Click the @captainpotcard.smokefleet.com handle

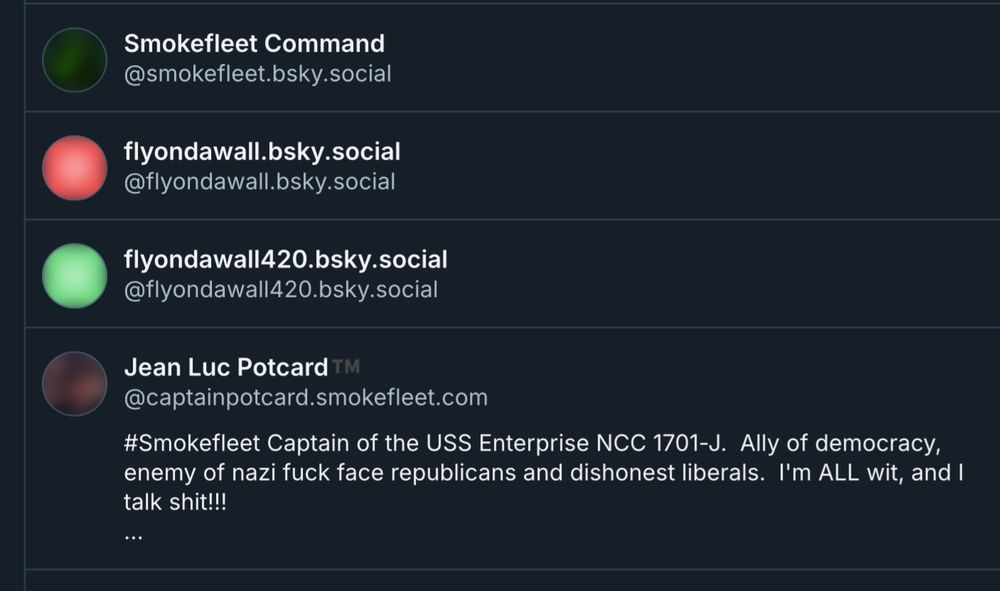[303, 396]
